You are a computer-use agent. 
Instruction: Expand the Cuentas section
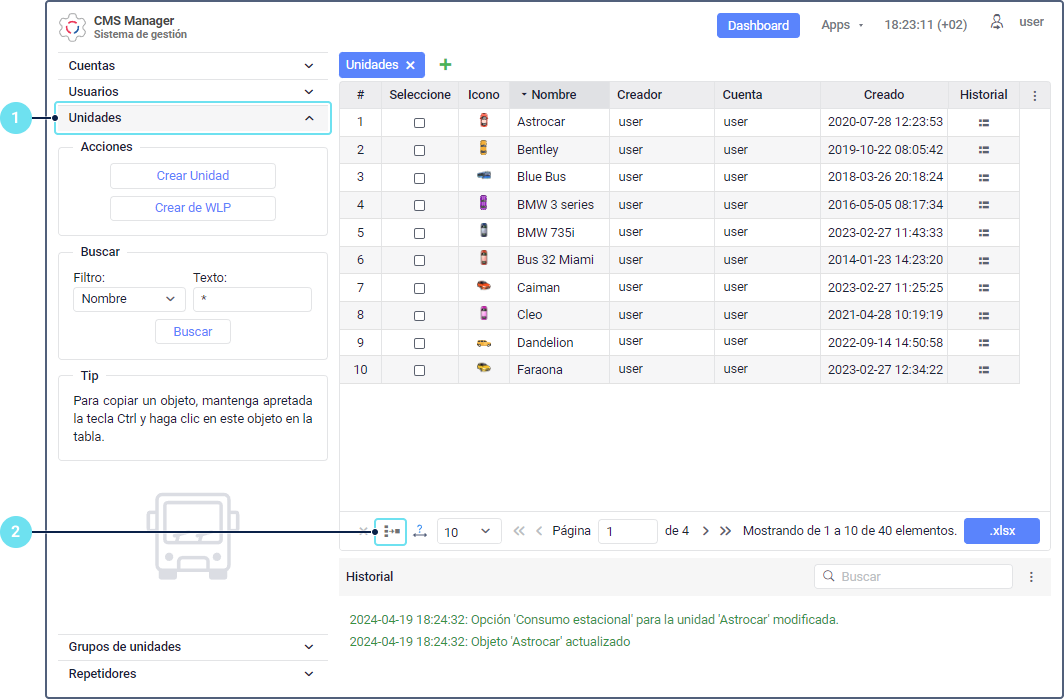(x=193, y=66)
